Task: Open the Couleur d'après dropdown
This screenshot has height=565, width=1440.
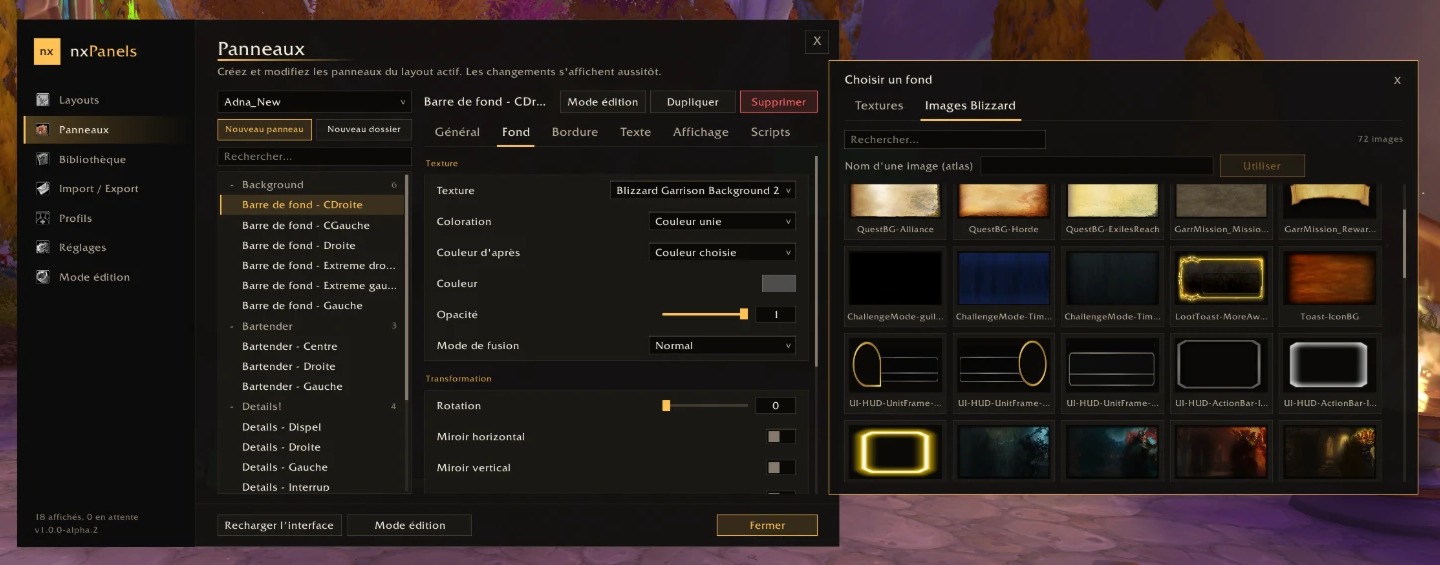Action: [722, 252]
